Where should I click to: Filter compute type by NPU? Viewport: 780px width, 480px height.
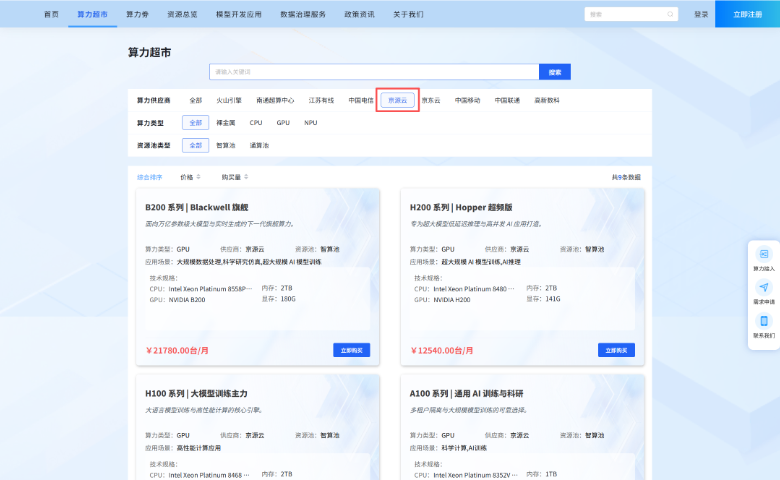(310, 123)
